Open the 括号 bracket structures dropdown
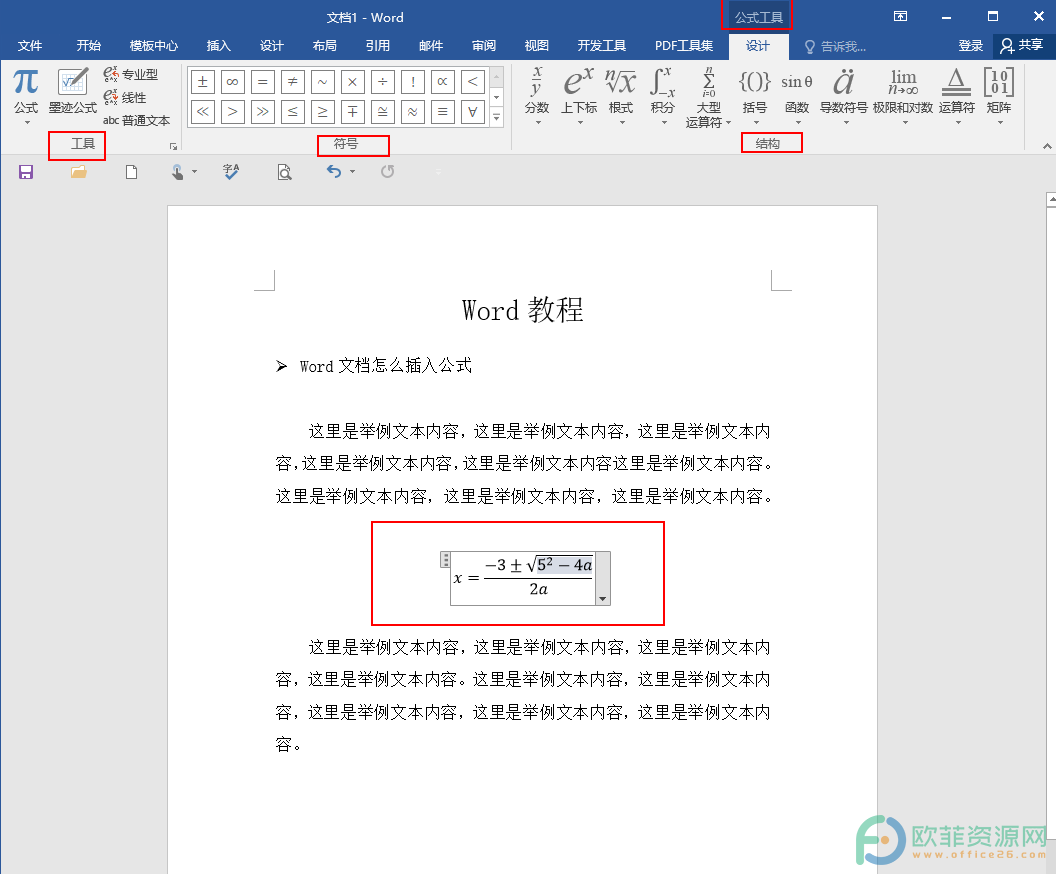Viewport: 1056px width, 874px height. coord(755,96)
